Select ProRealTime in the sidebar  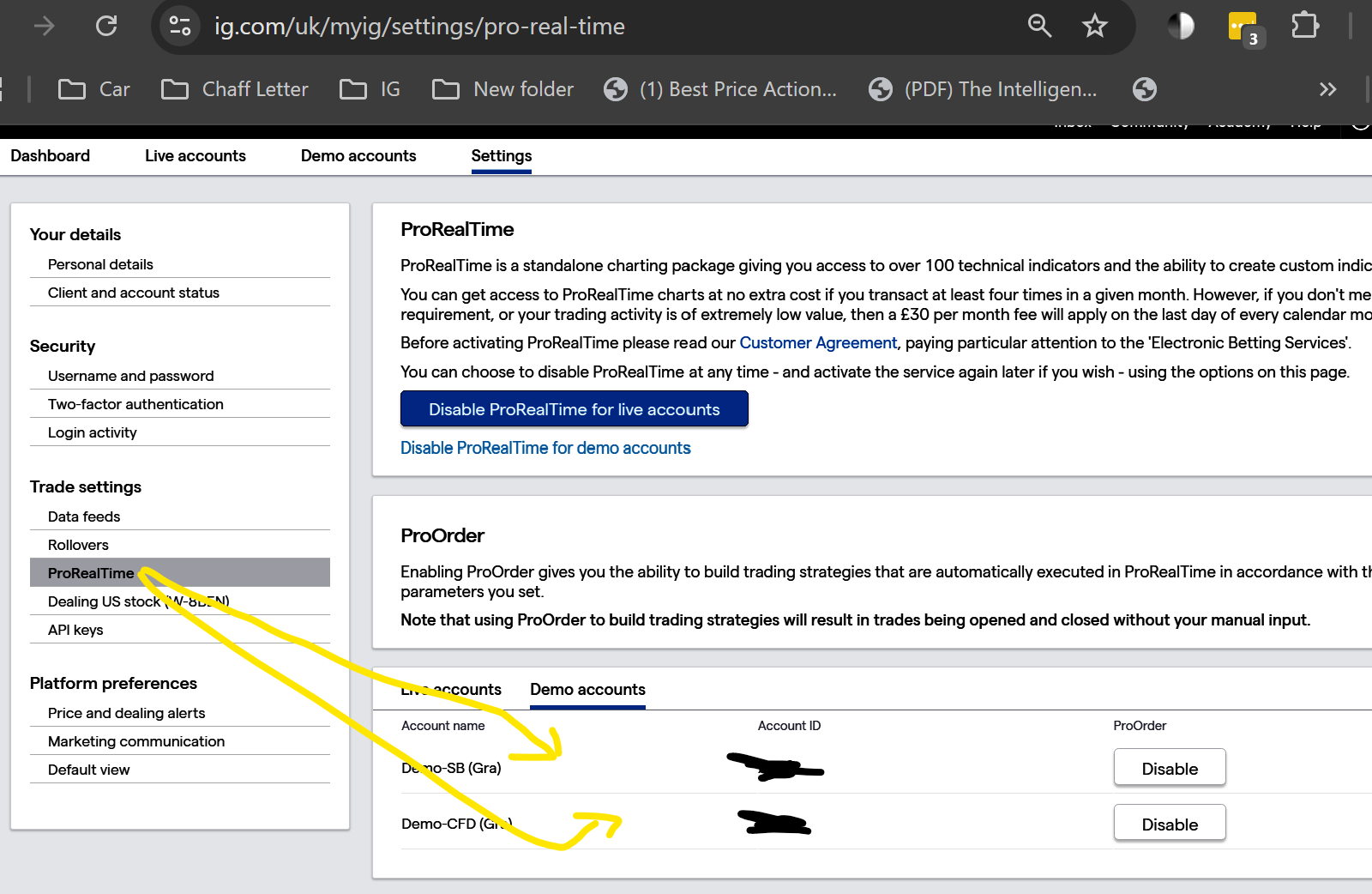tap(180, 573)
